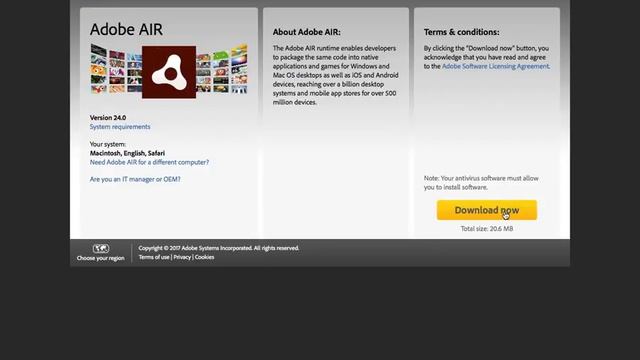Screen dimensions: 640x360
Task: Click Need Adobe AIR for a different computer
Action: [149, 162]
